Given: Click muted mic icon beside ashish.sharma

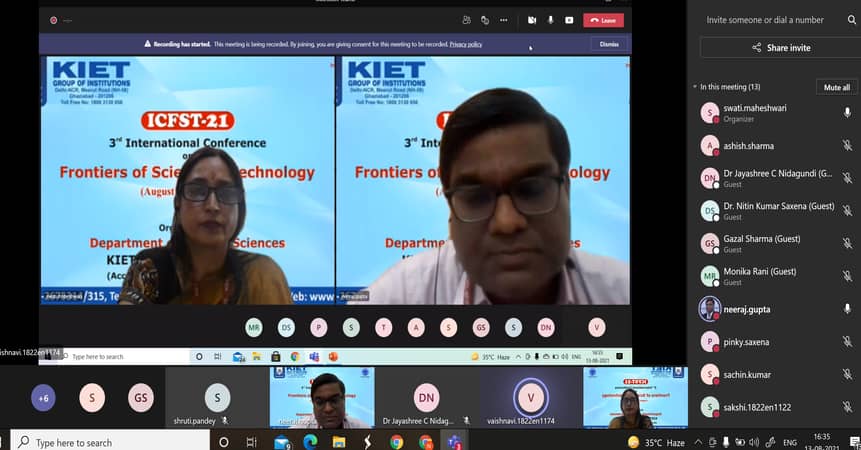Looking at the screenshot, I should pyautogui.click(x=847, y=146).
